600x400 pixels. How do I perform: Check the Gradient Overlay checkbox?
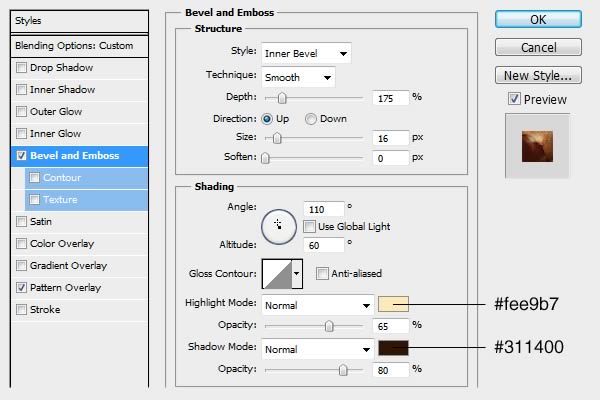tap(21, 266)
